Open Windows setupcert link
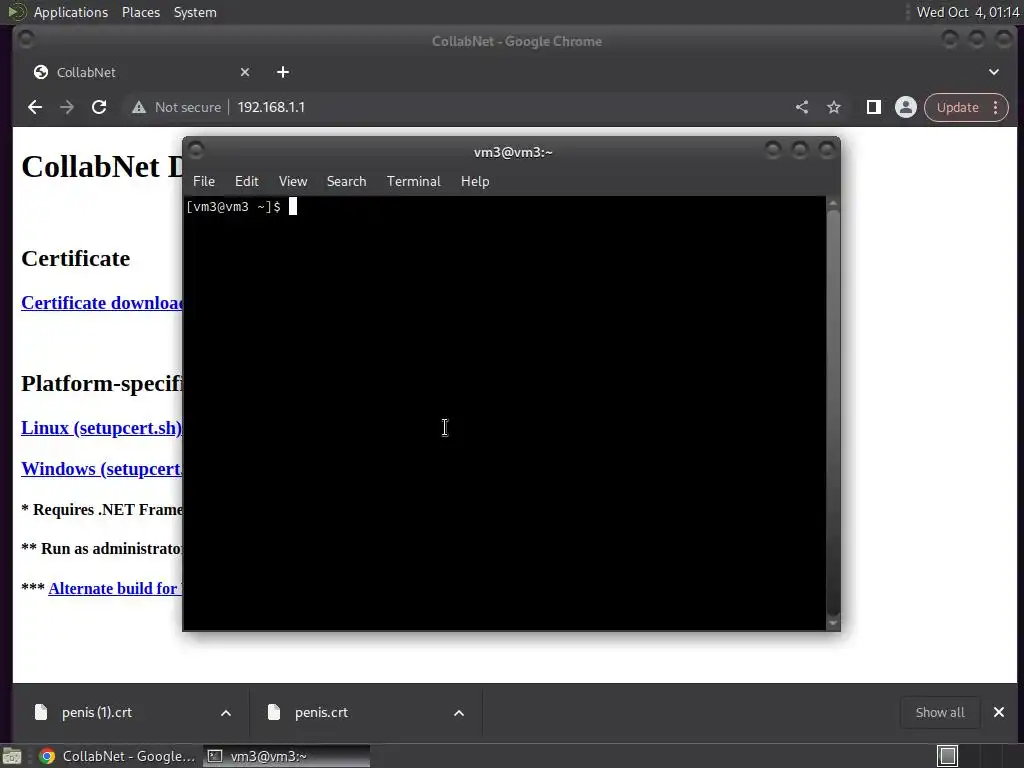 click(x=102, y=469)
